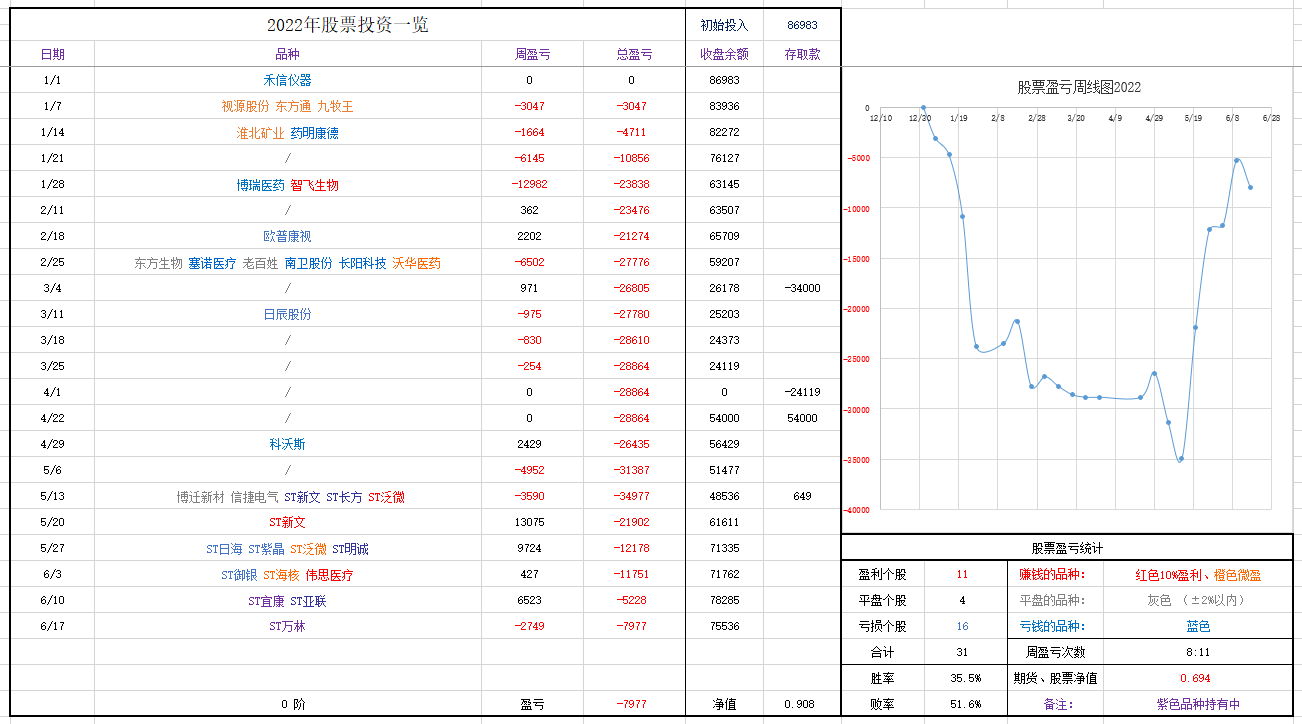Click the ST新文 cell in 5/20 row
Viewport: 1302px width, 724px height.
point(288,522)
